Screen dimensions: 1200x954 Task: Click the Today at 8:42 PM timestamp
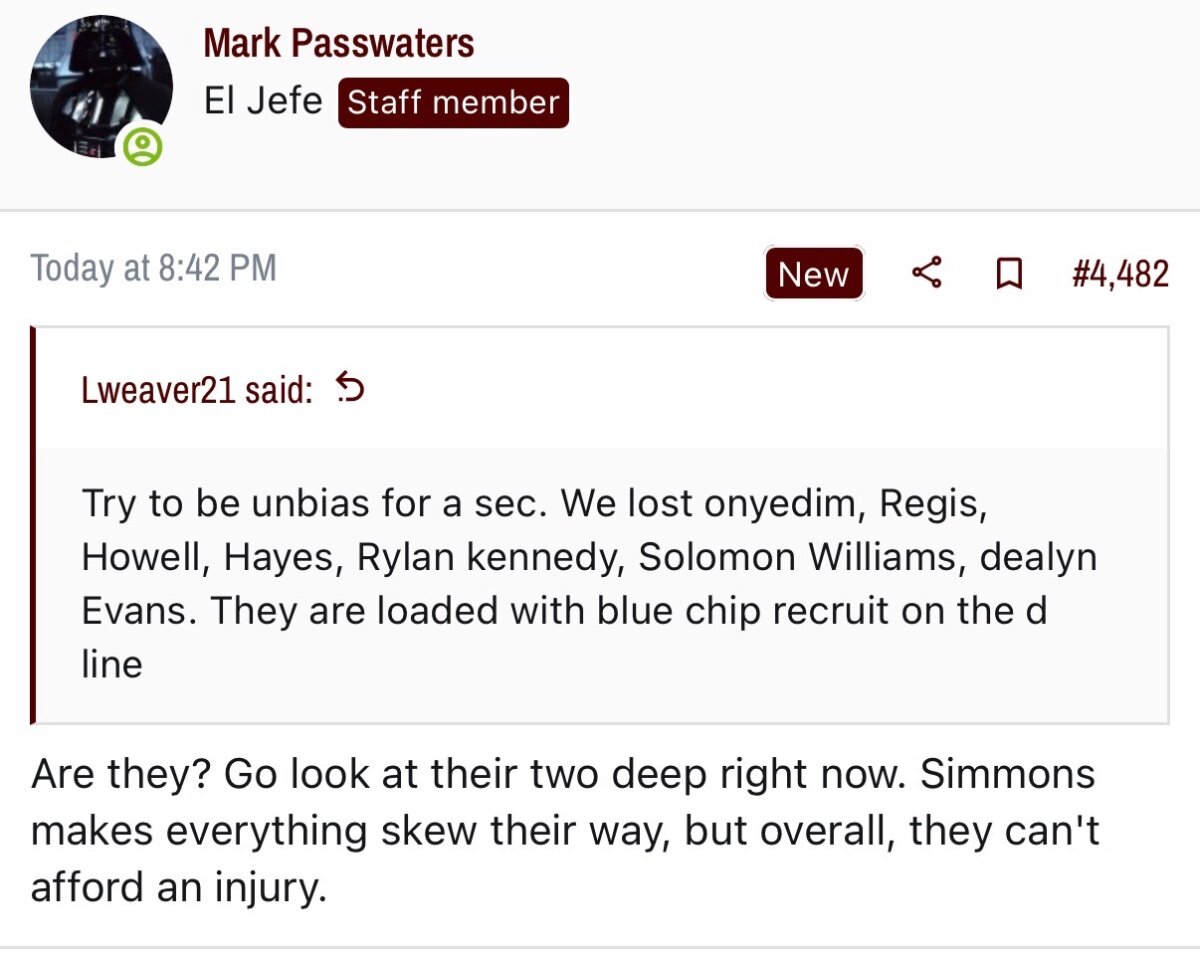[x=153, y=268]
